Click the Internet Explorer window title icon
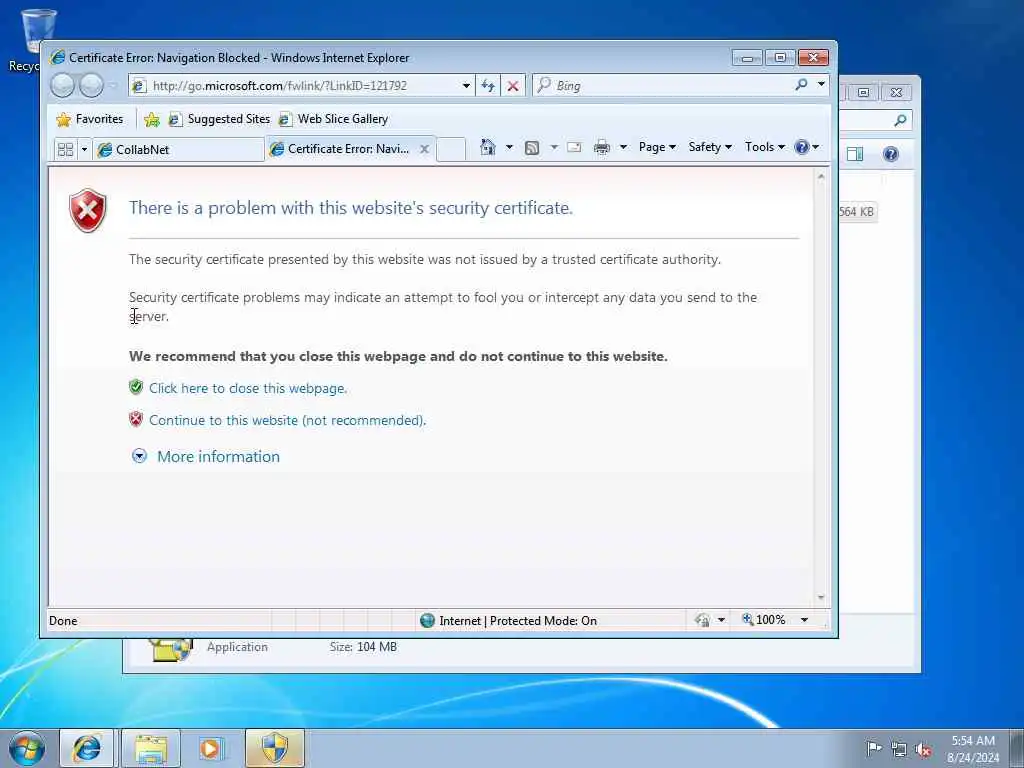The width and height of the screenshot is (1024, 768). pyautogui.click(x=58, y=57)
